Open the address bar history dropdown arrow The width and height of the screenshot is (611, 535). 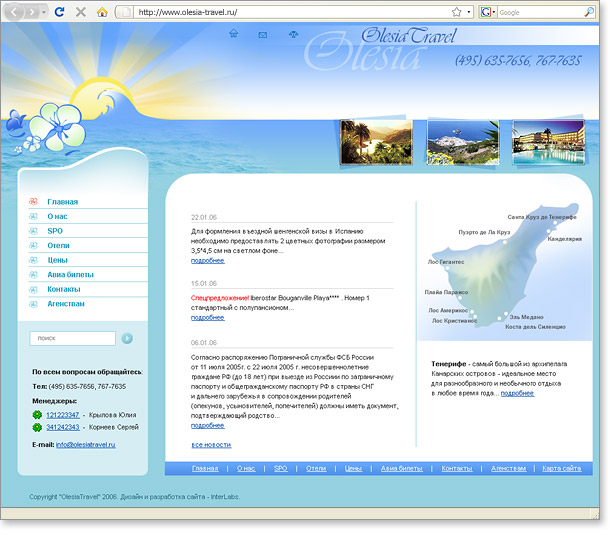468,12
